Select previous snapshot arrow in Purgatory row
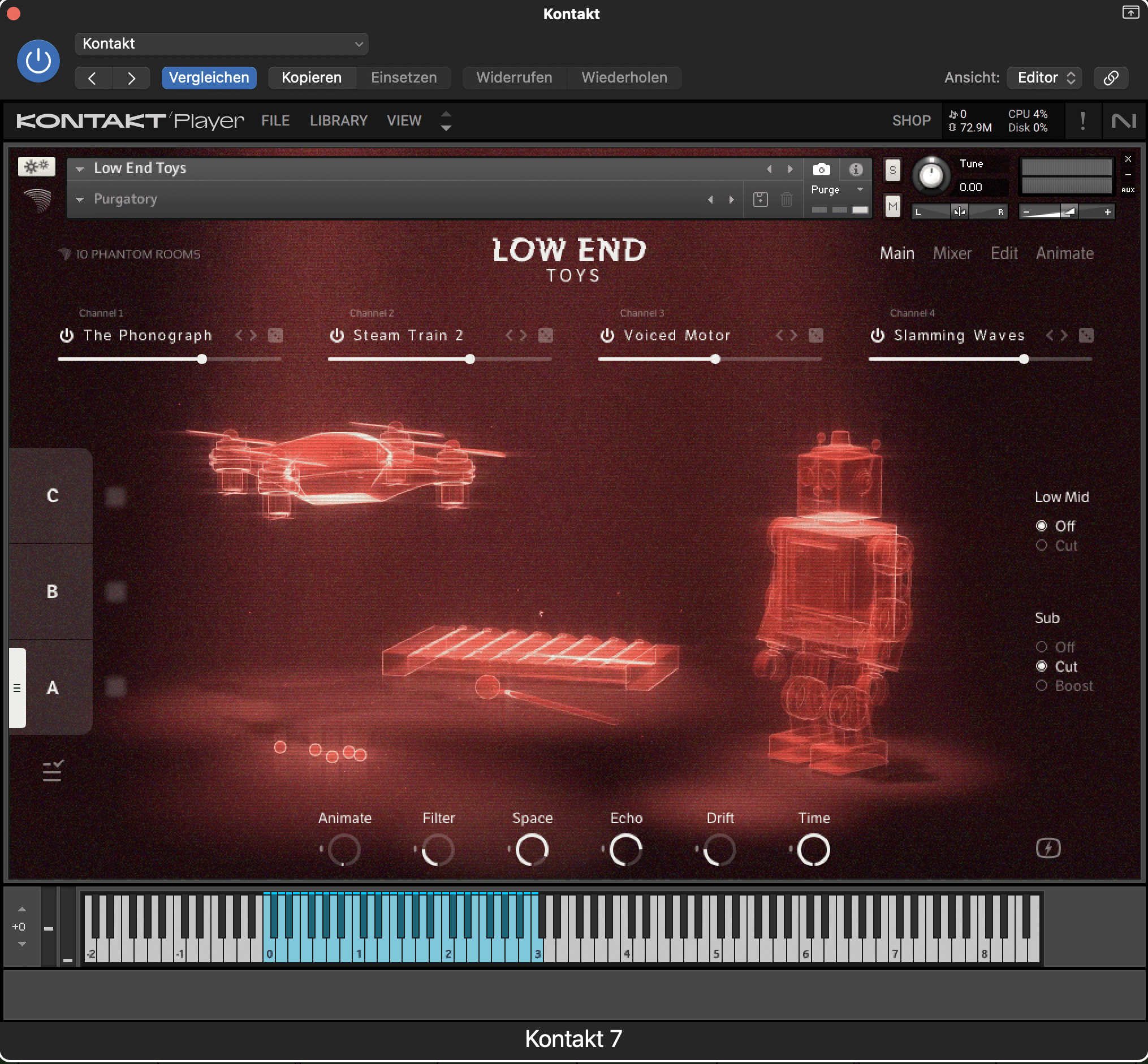Image resolution: width=1148 pixels, height=1064 pixels. point(710,199)
